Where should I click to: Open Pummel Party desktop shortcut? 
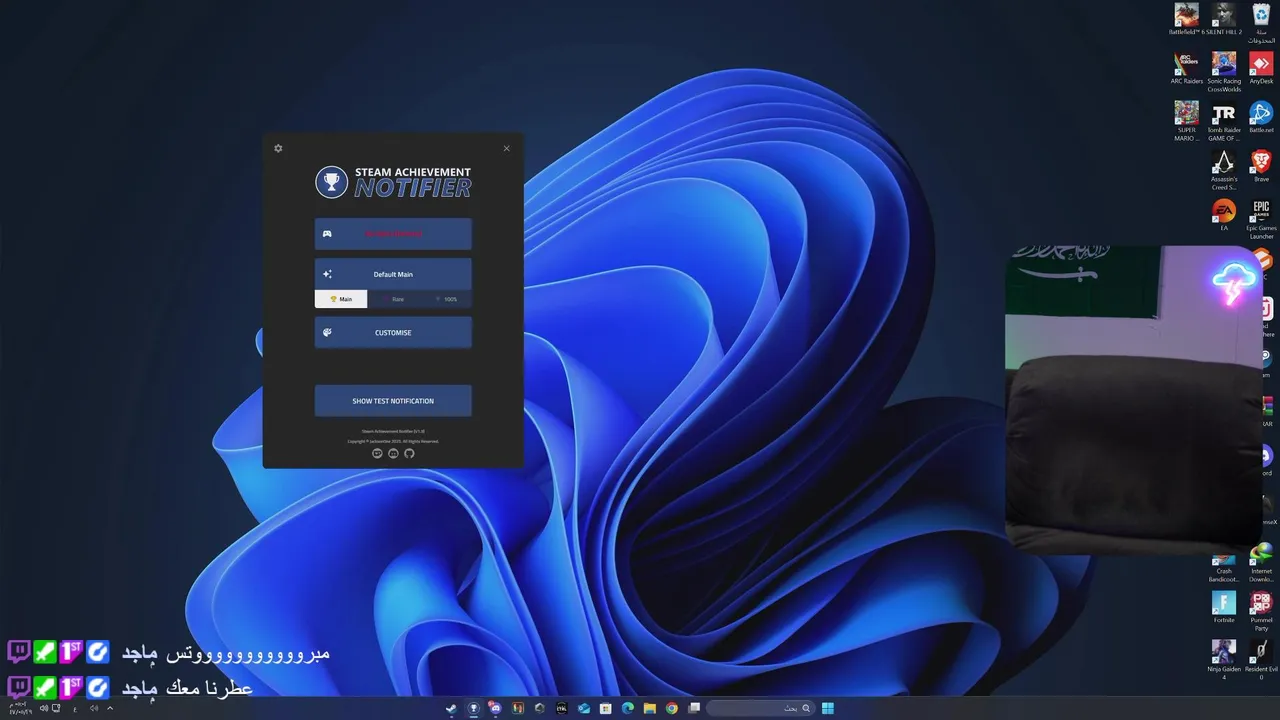click(x=1261, y=611)
